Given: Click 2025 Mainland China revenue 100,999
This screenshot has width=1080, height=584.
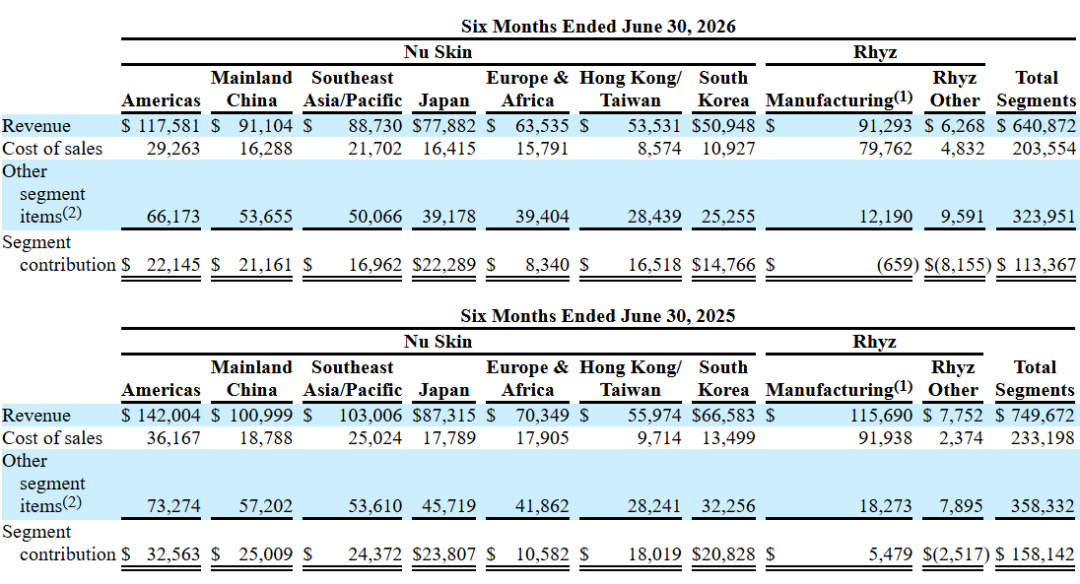Looking at the screenshot, I should click(x=261, y=415).
